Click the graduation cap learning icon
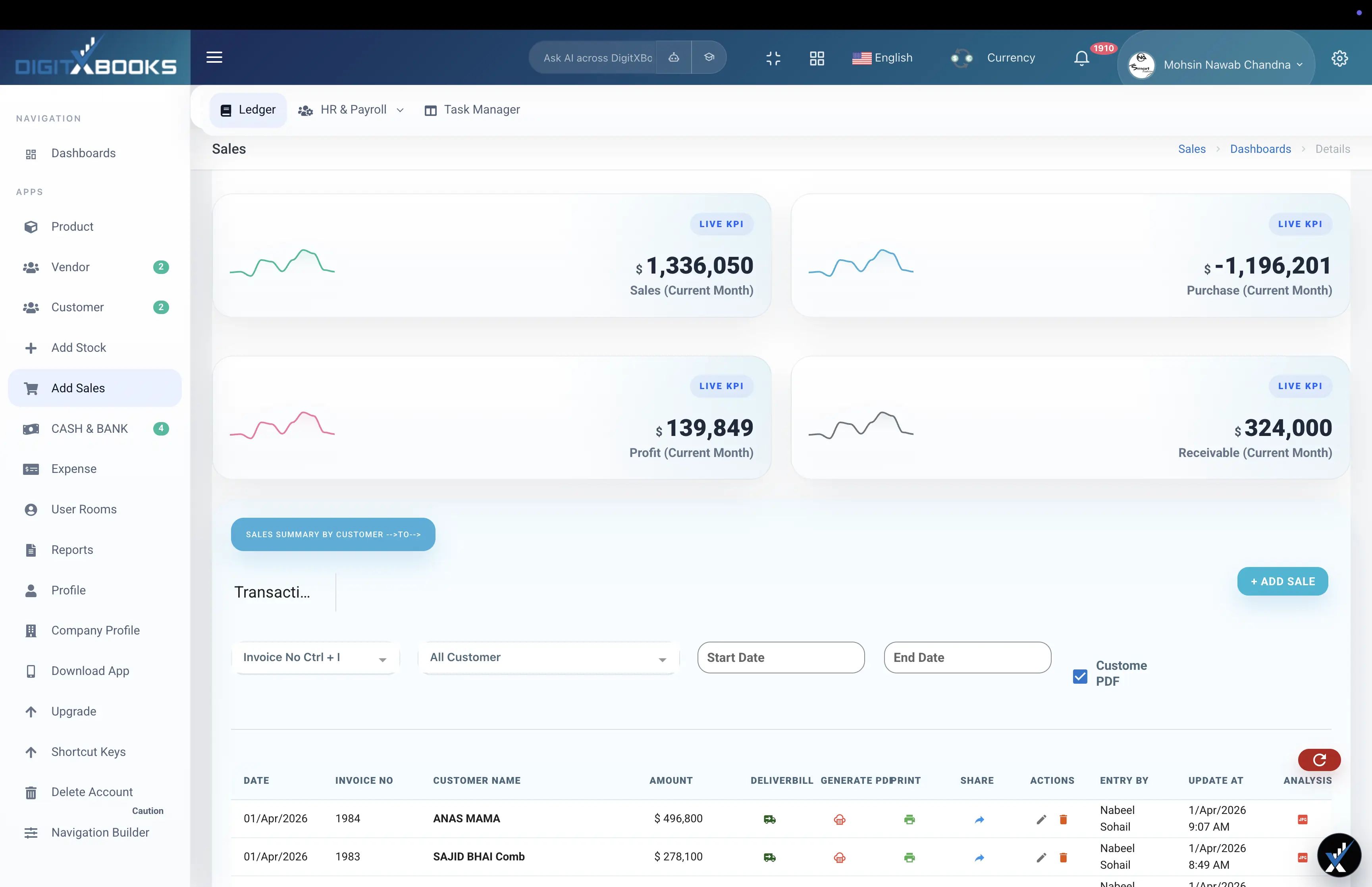The height and width of the screenshot is (887, 1372). (x=709, y=57)
